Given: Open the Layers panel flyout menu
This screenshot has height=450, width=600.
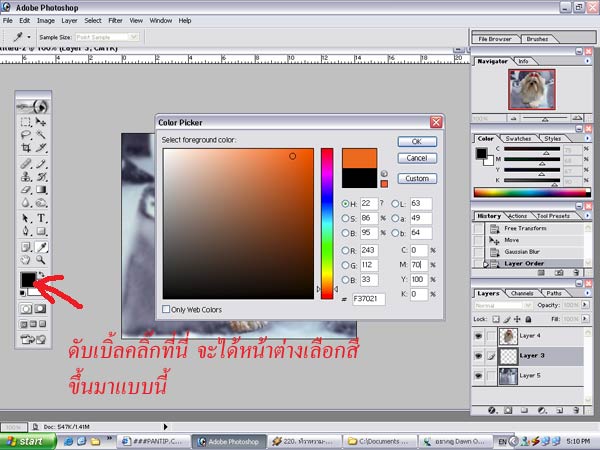Looking at the screenshot, I should click(x=588, y=293).
